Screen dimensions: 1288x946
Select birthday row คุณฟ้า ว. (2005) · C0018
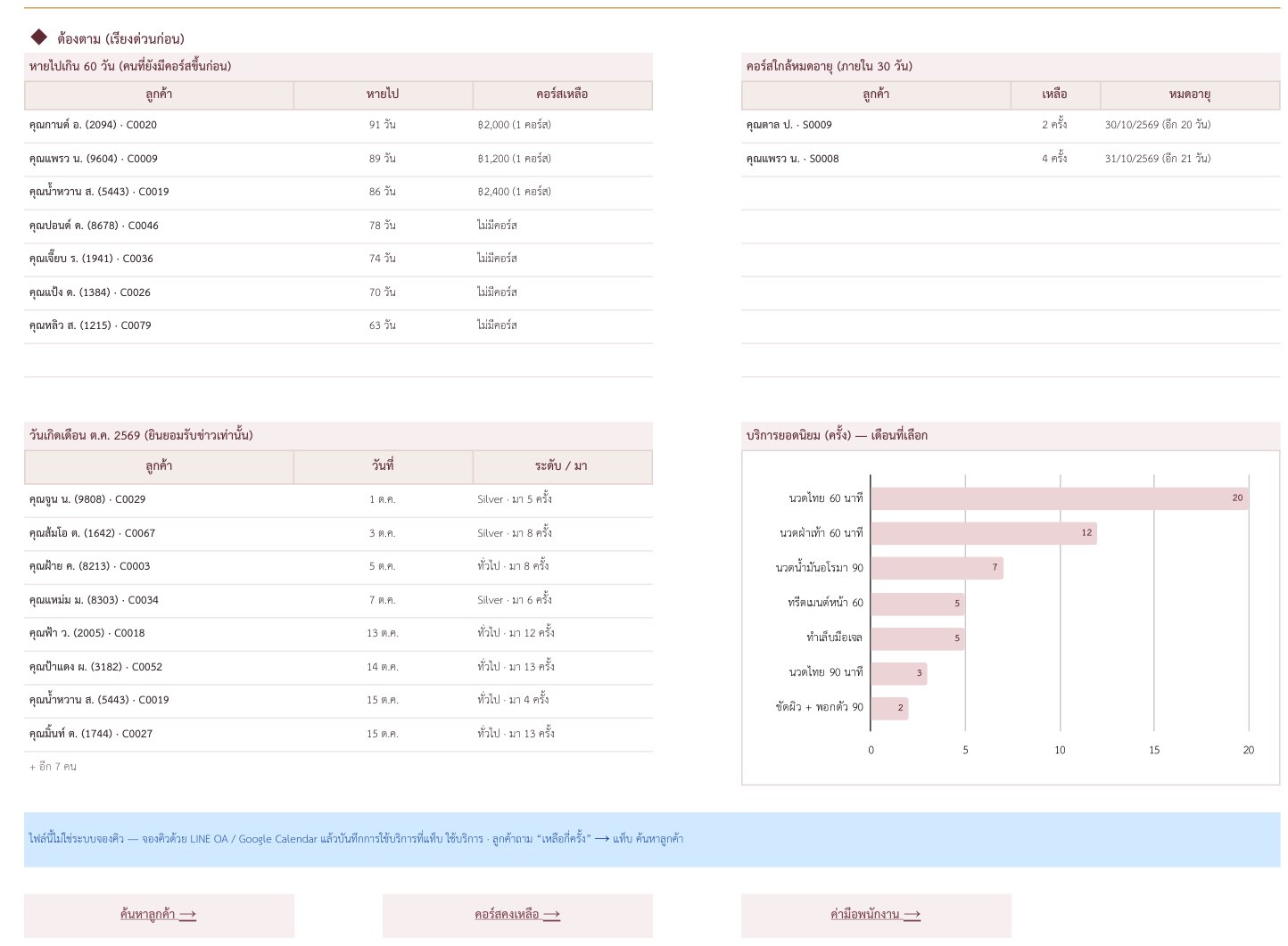tap(338, 633)
